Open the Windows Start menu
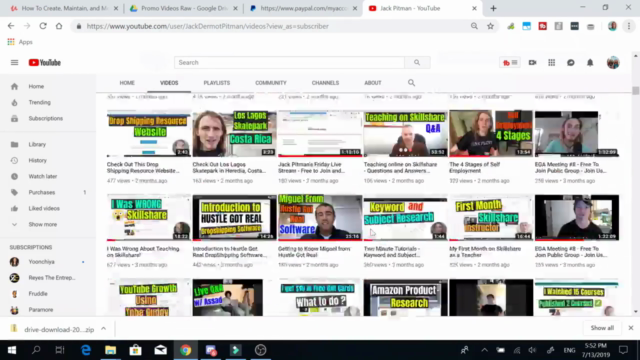Screen dimensions: 640x360 tap(11, 350)
